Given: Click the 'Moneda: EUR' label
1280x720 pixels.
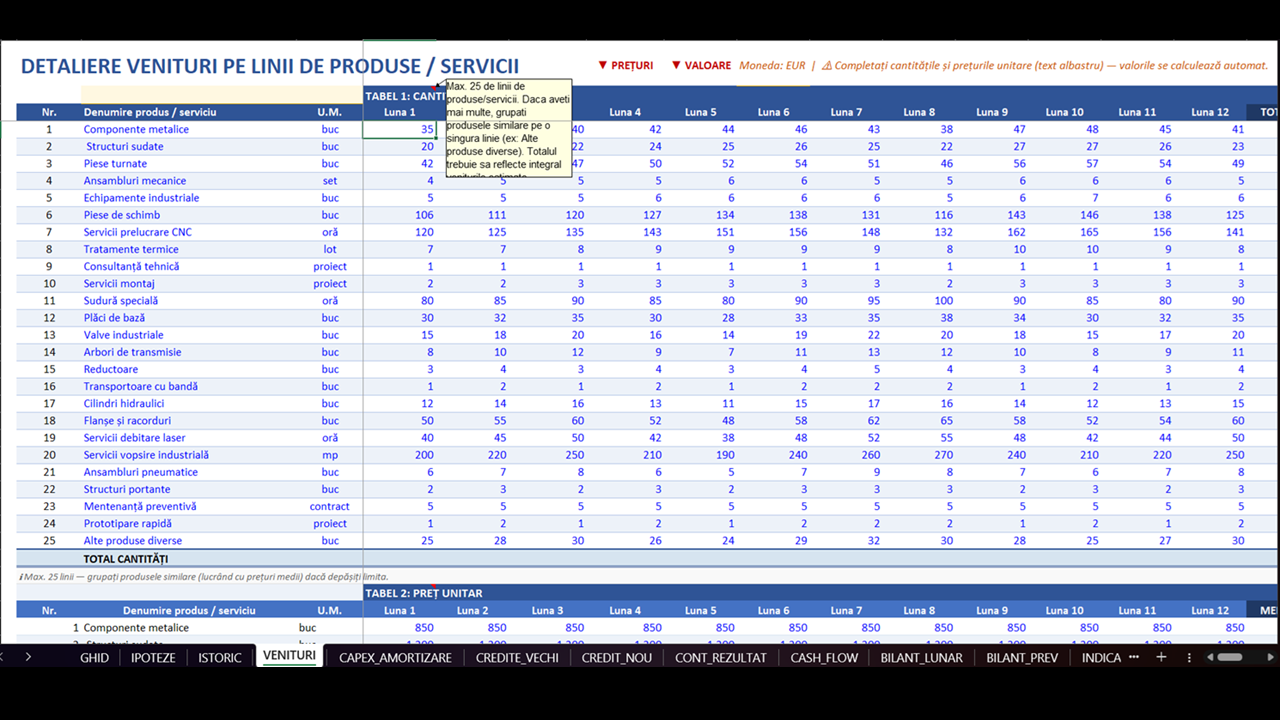Looking at the screenshot, I should 772,66.
